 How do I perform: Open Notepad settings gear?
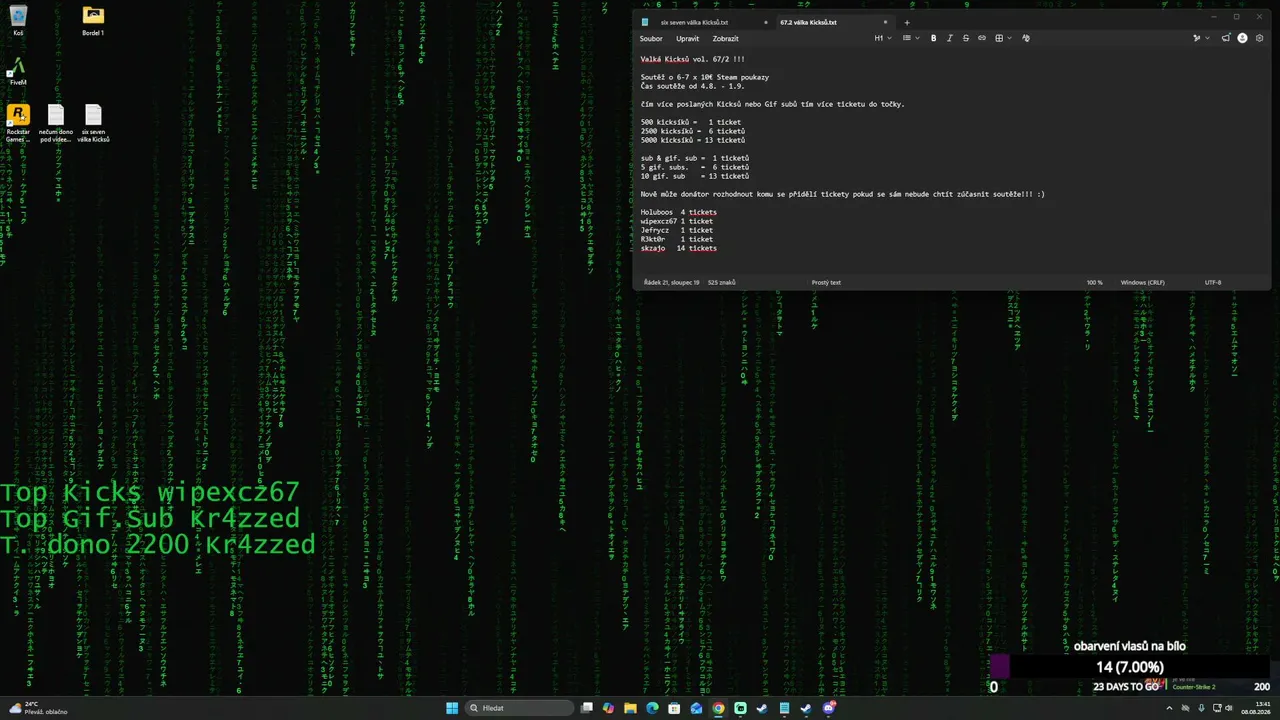click(x=1259, y=38)
